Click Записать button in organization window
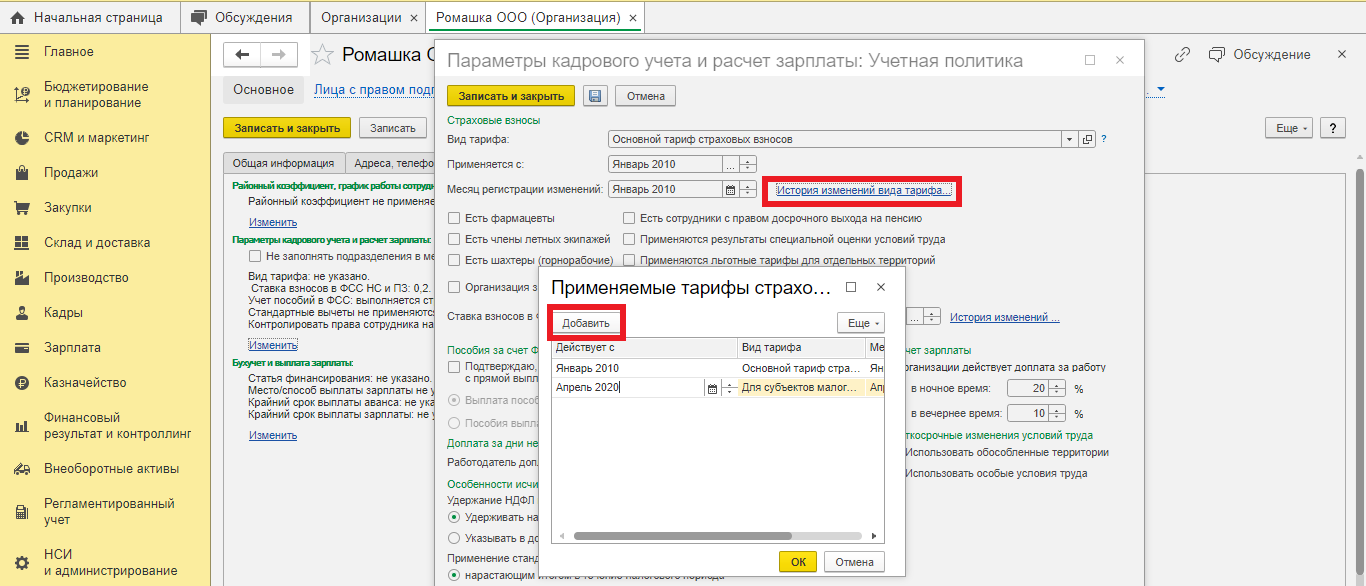 click(393, 128)
